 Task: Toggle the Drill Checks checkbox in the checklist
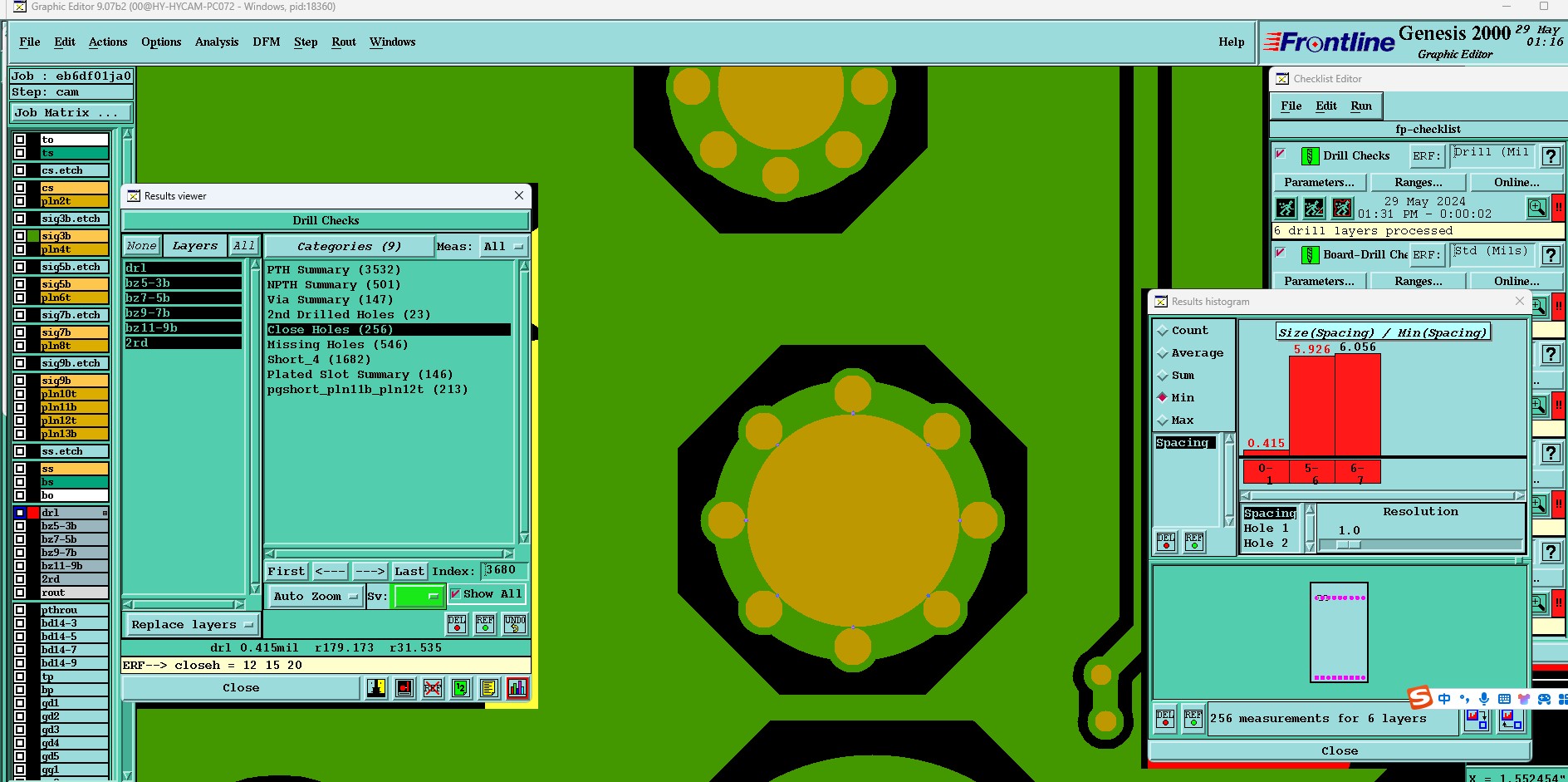coord(1281,154)
